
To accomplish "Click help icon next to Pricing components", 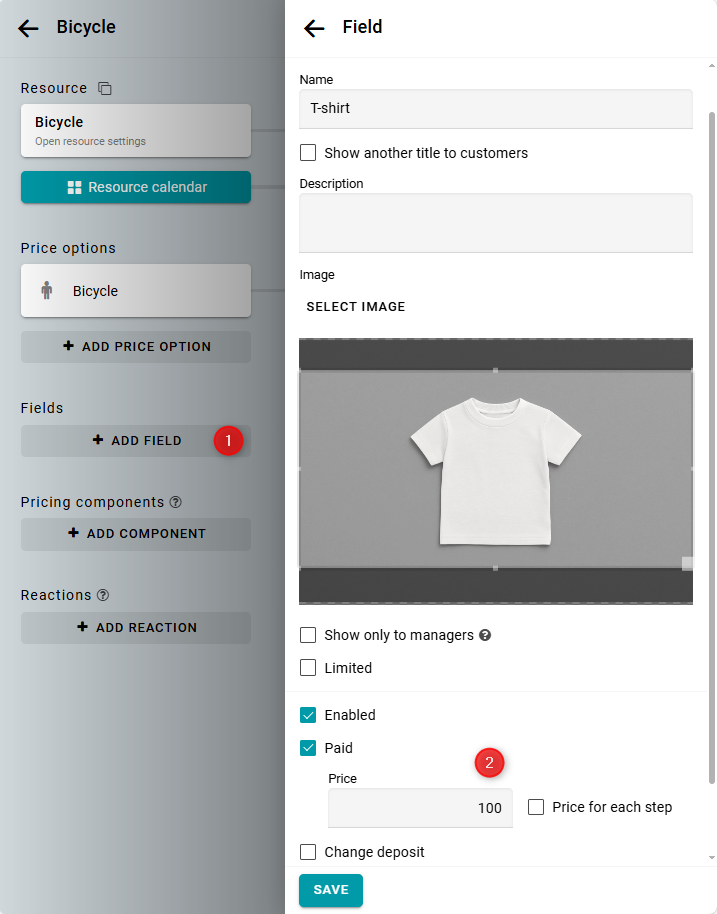I will point(176,502).
